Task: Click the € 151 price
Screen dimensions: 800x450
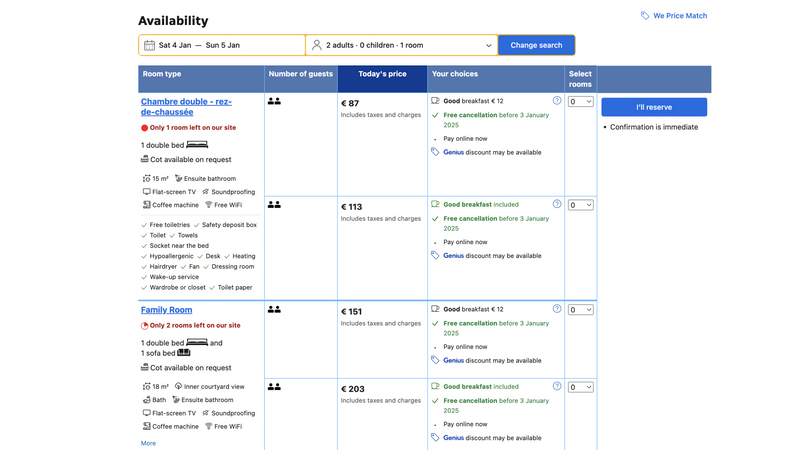Action: point(352,312)
